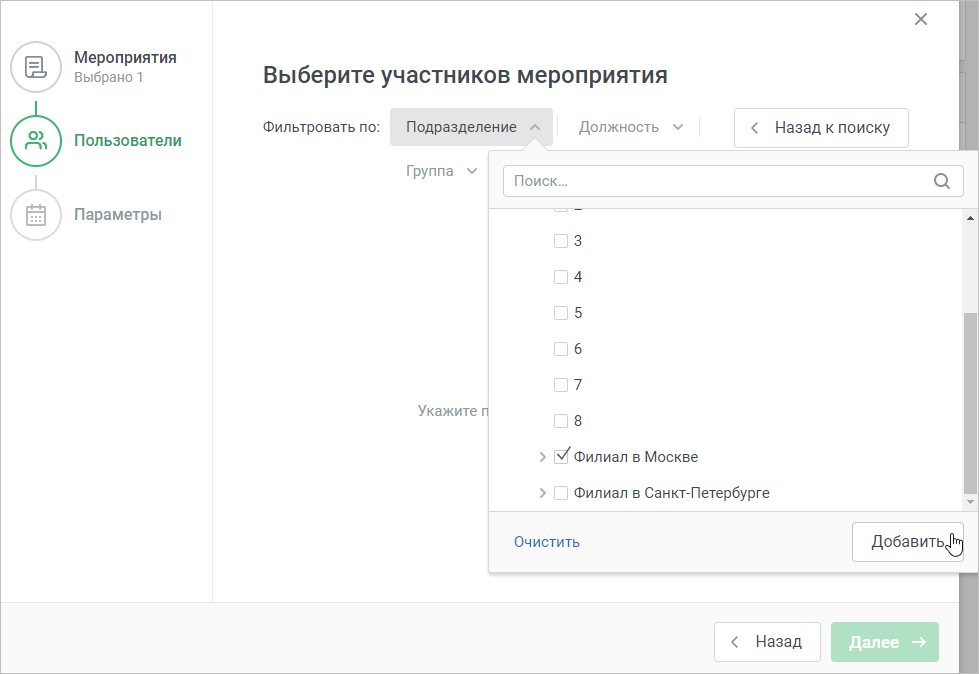Check the box for department 6
Viewport: 979px width, 674px height.
click(x=561, y=349)
